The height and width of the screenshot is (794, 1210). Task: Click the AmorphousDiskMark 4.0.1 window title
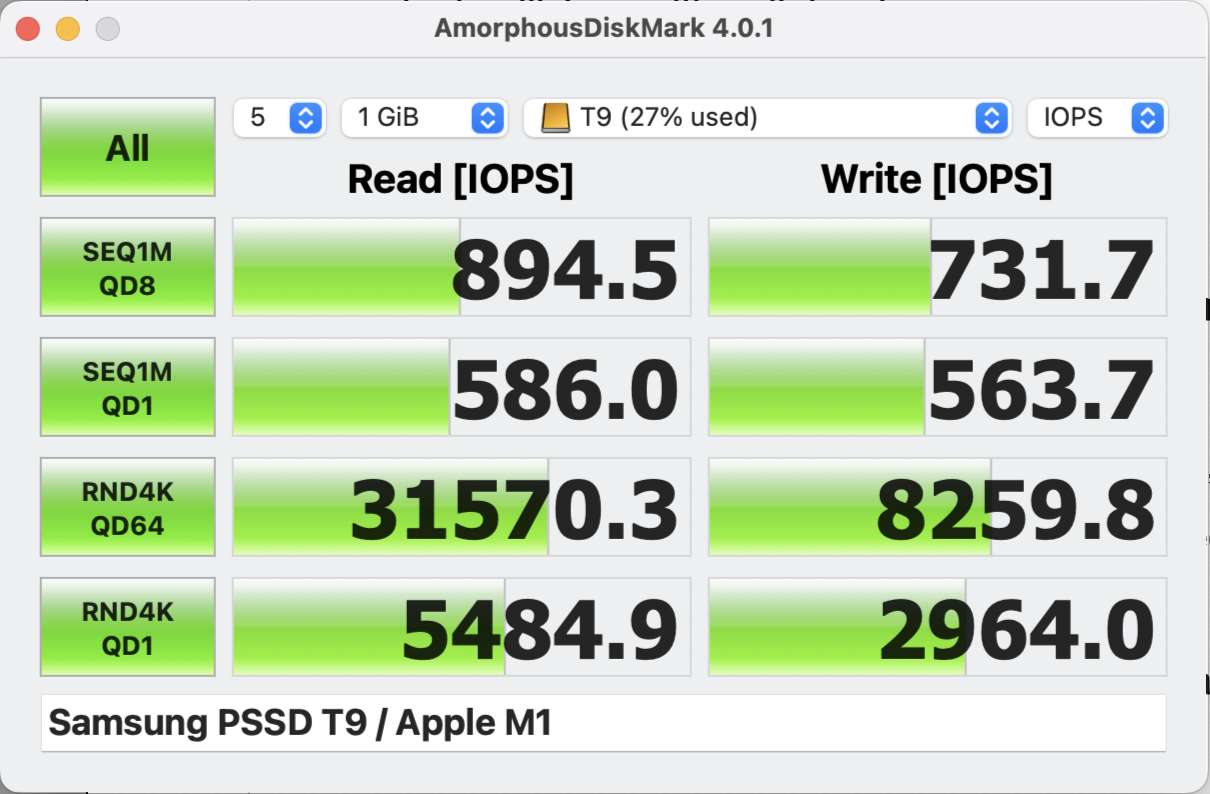(x=604, y=28)
